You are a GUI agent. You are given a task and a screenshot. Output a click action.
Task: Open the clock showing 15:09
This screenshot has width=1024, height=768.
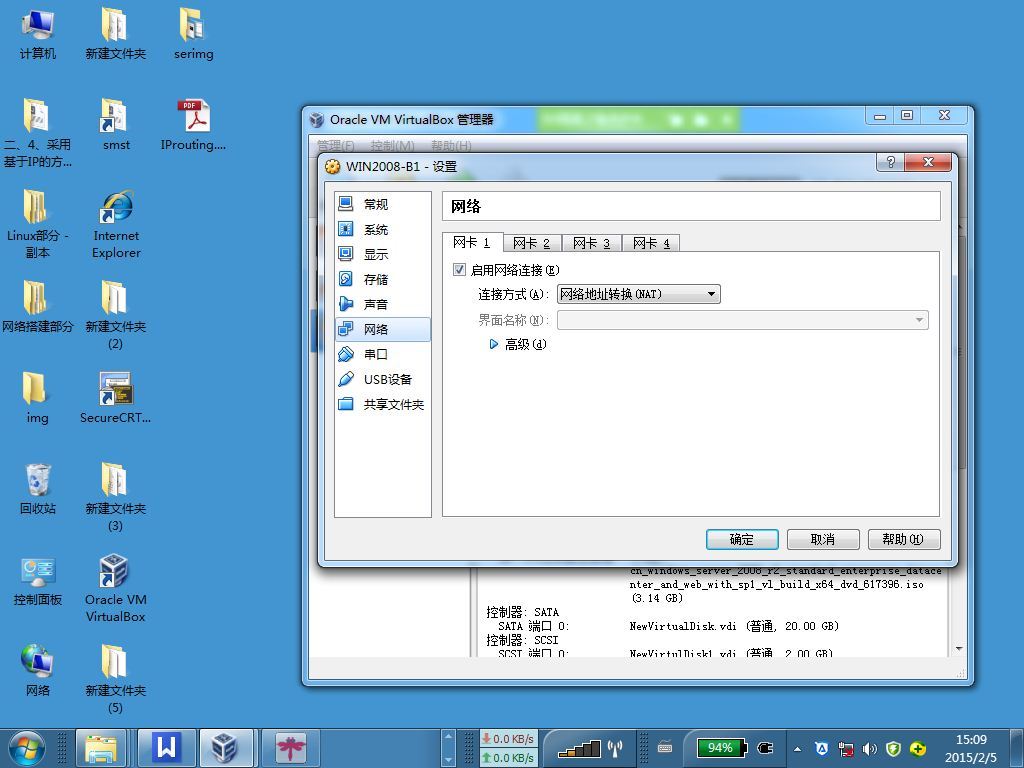click(971, 748)
